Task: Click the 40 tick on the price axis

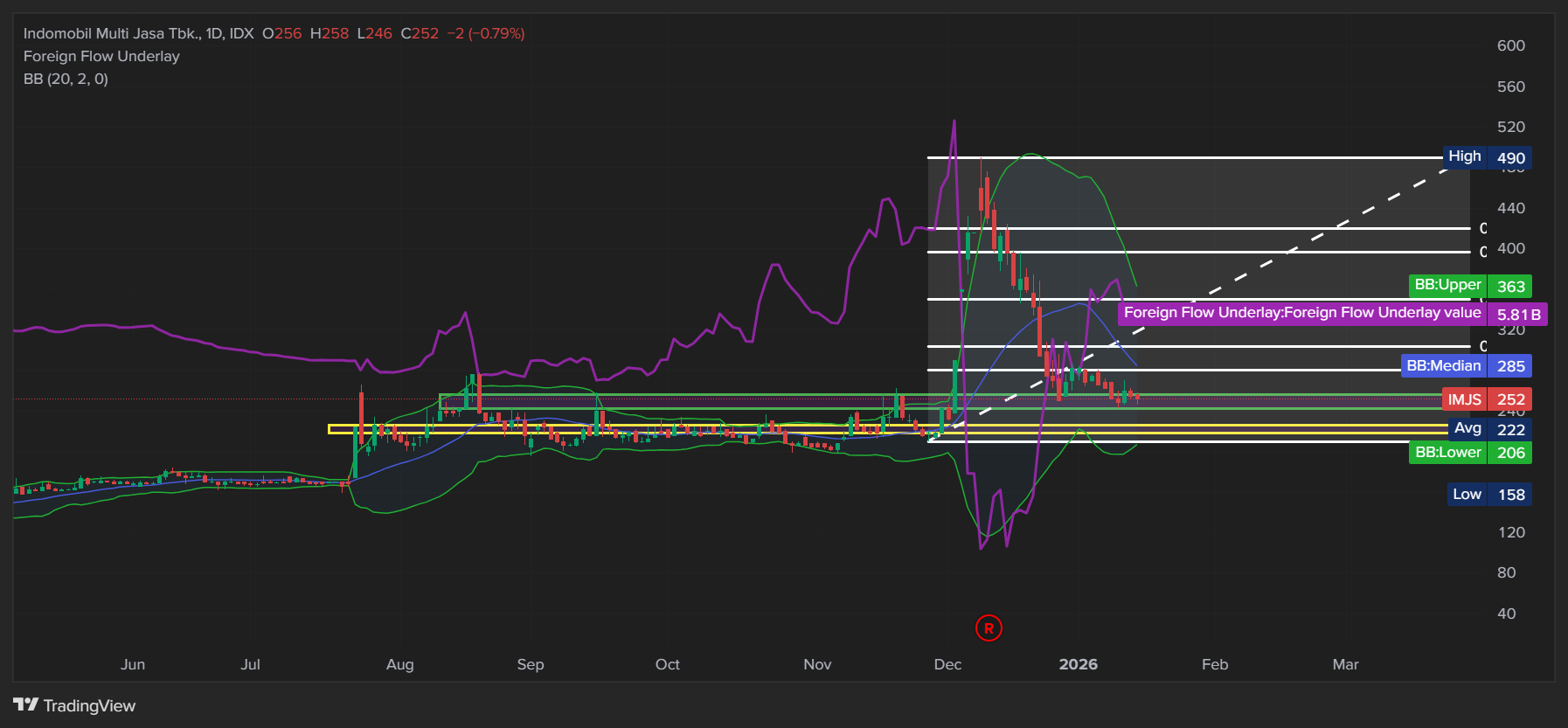Action: click(1507, 614)
